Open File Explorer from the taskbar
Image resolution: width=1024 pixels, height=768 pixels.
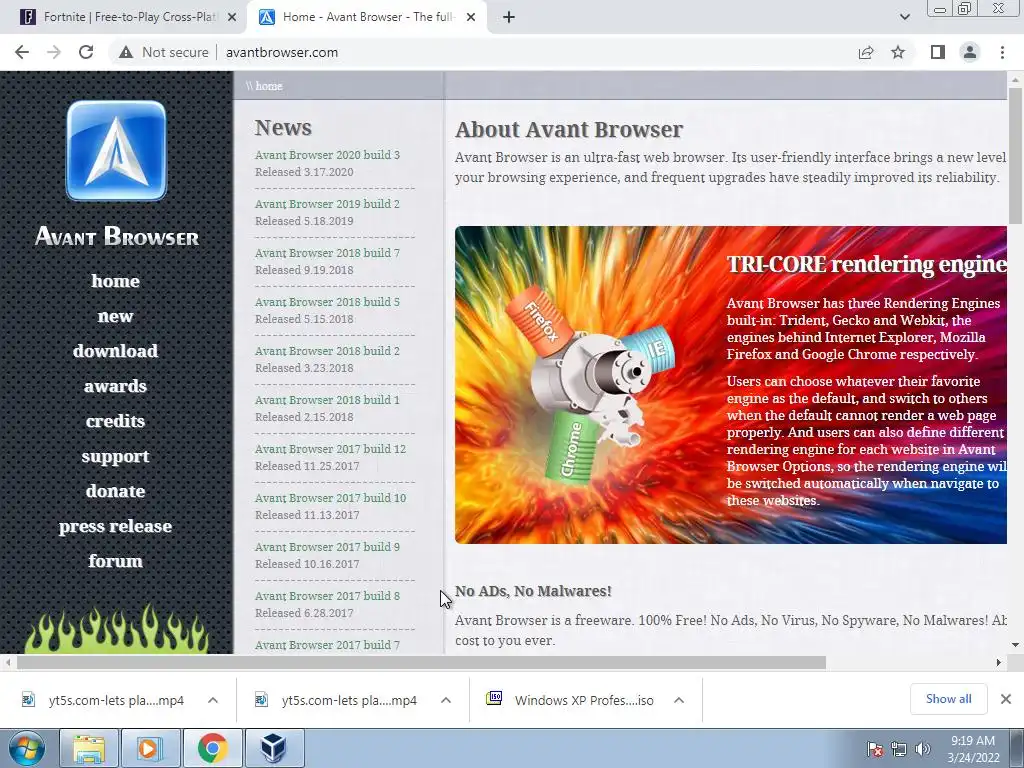89,748
